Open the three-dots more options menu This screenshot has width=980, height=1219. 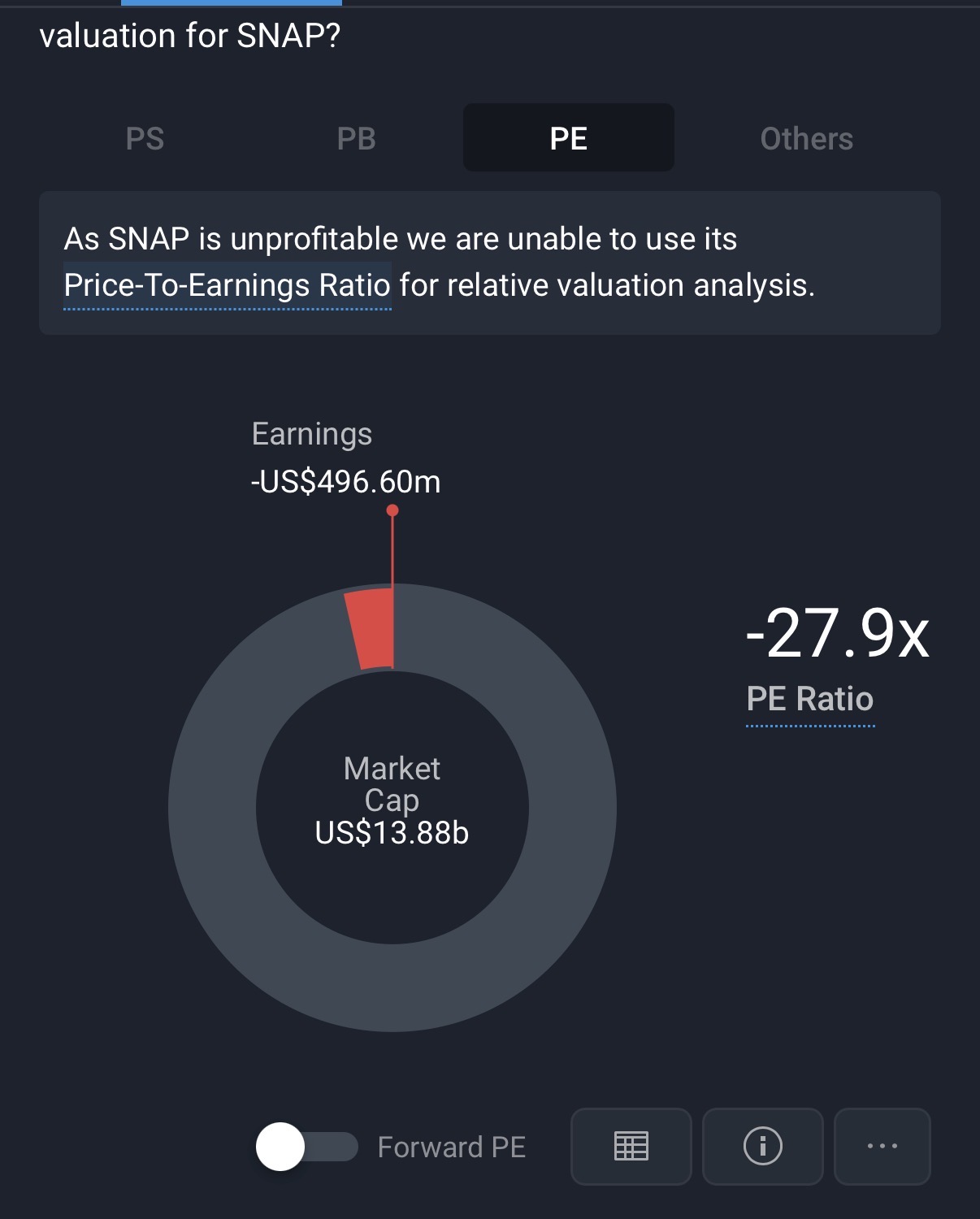pyautogui.click(x=882, y=1146)
